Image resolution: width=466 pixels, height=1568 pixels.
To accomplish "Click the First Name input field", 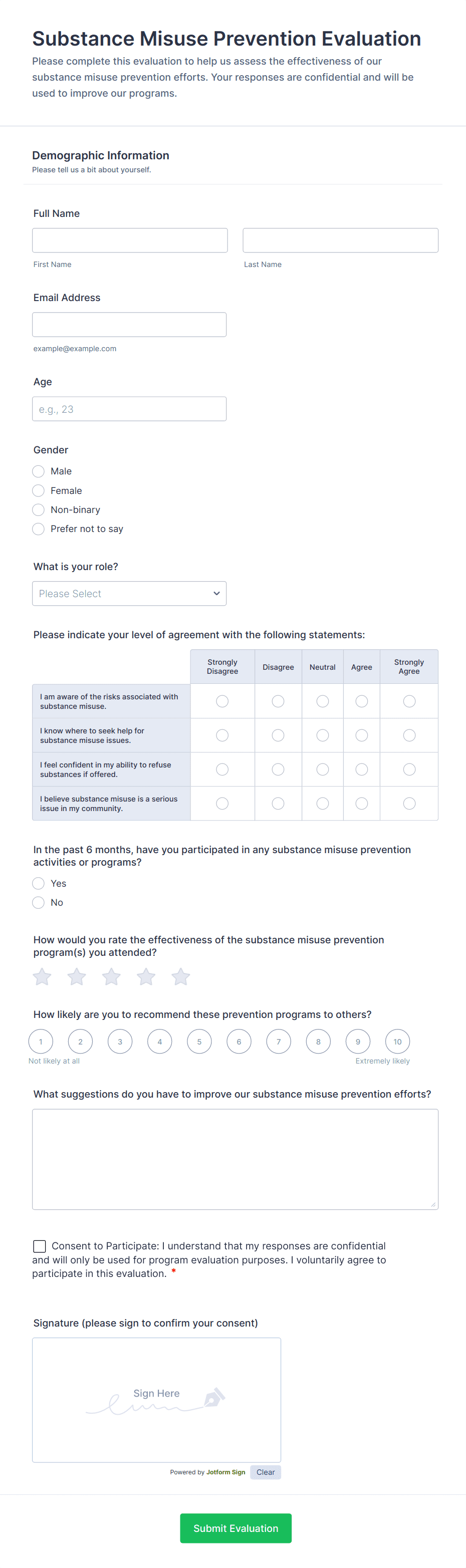I will pyautogui.click(x=130, y=240).
